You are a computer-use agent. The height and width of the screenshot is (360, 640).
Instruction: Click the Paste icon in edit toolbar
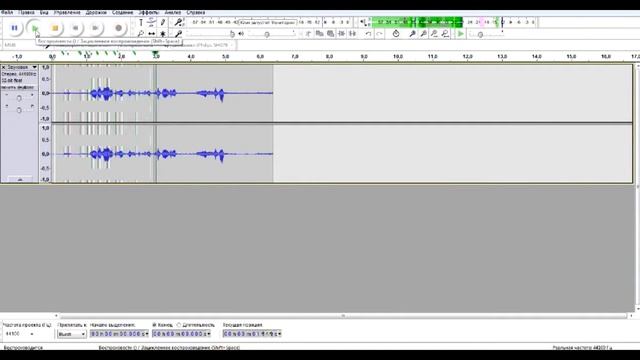tap(331, 33)
